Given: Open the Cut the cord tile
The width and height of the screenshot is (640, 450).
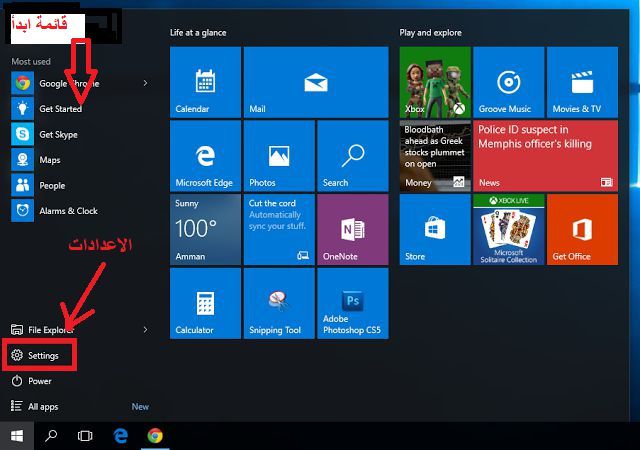Looking at the screenshot, I should pyautogui.click(x=279, y=229).
